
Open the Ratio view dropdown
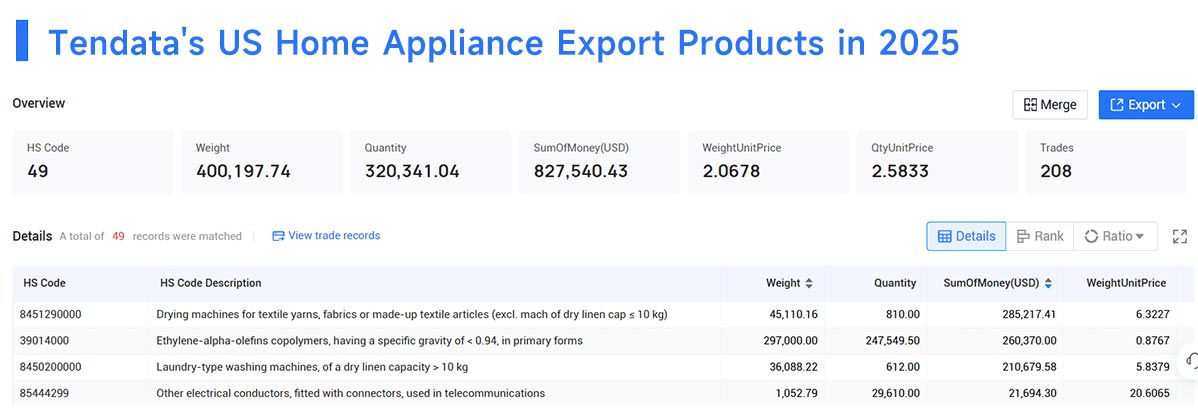[x=1115, y=236]
